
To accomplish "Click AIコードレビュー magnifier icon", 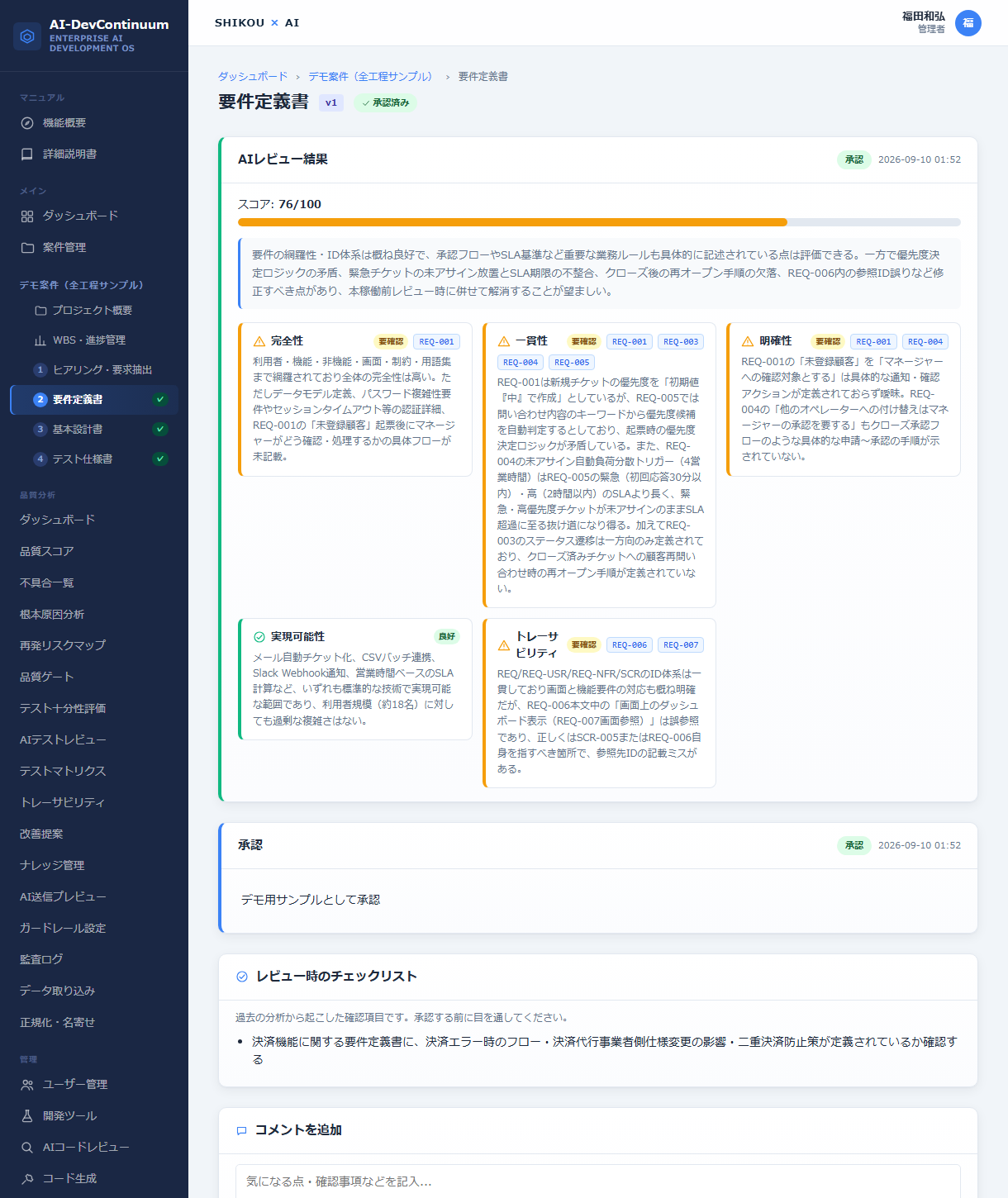I will click(27, 1148).
